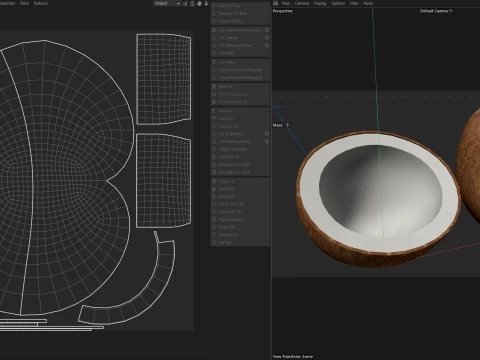Apply Boundary to Quad

(240, 172)
